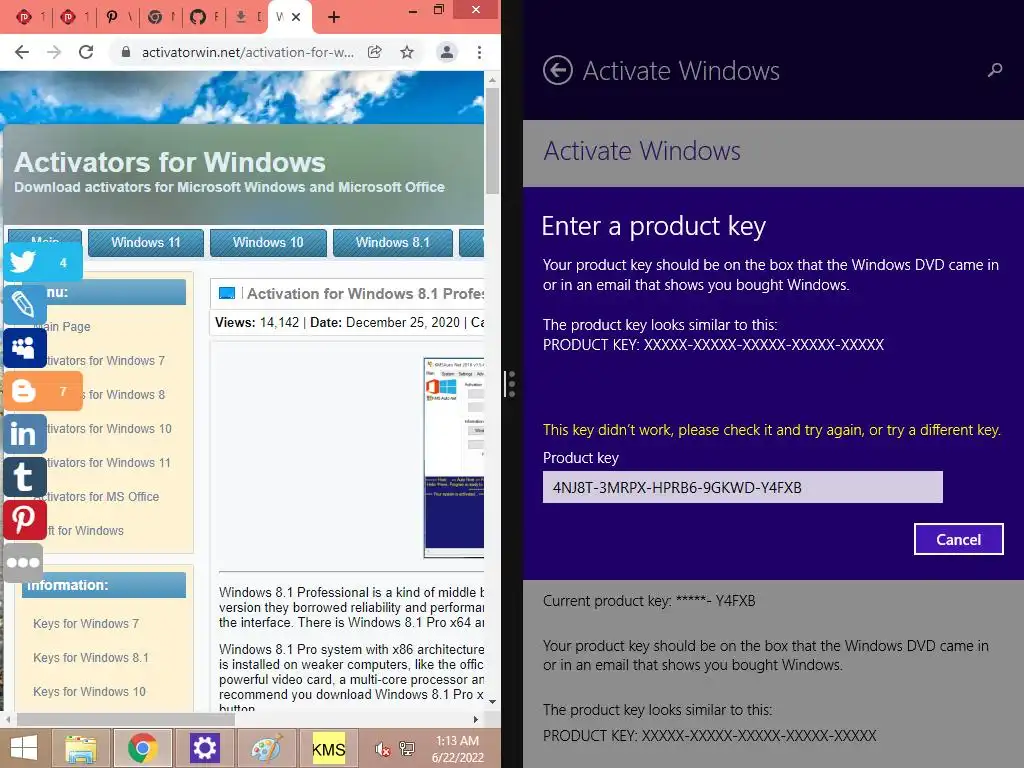Open the Windows 8.1 navigation tab
This screenshot has width=1024, height=768.
(392, 242)
